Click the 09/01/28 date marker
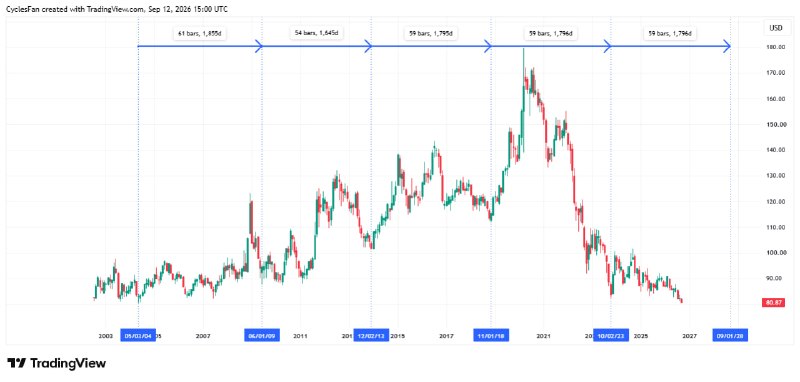This screenshot has width=800, height=382. (730, 336)
